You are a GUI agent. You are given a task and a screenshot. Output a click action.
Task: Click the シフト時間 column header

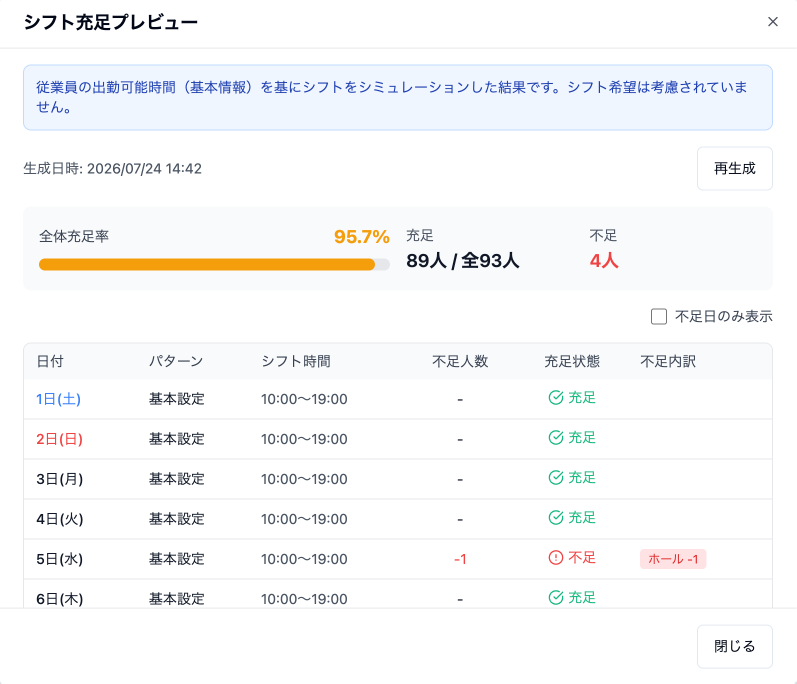296,361
